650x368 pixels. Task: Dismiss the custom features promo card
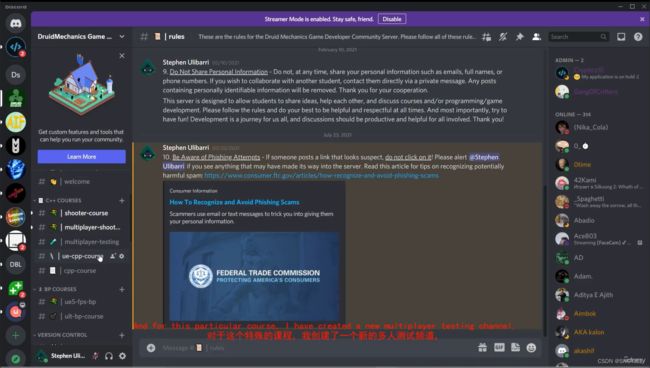click(x=122, y=56)
